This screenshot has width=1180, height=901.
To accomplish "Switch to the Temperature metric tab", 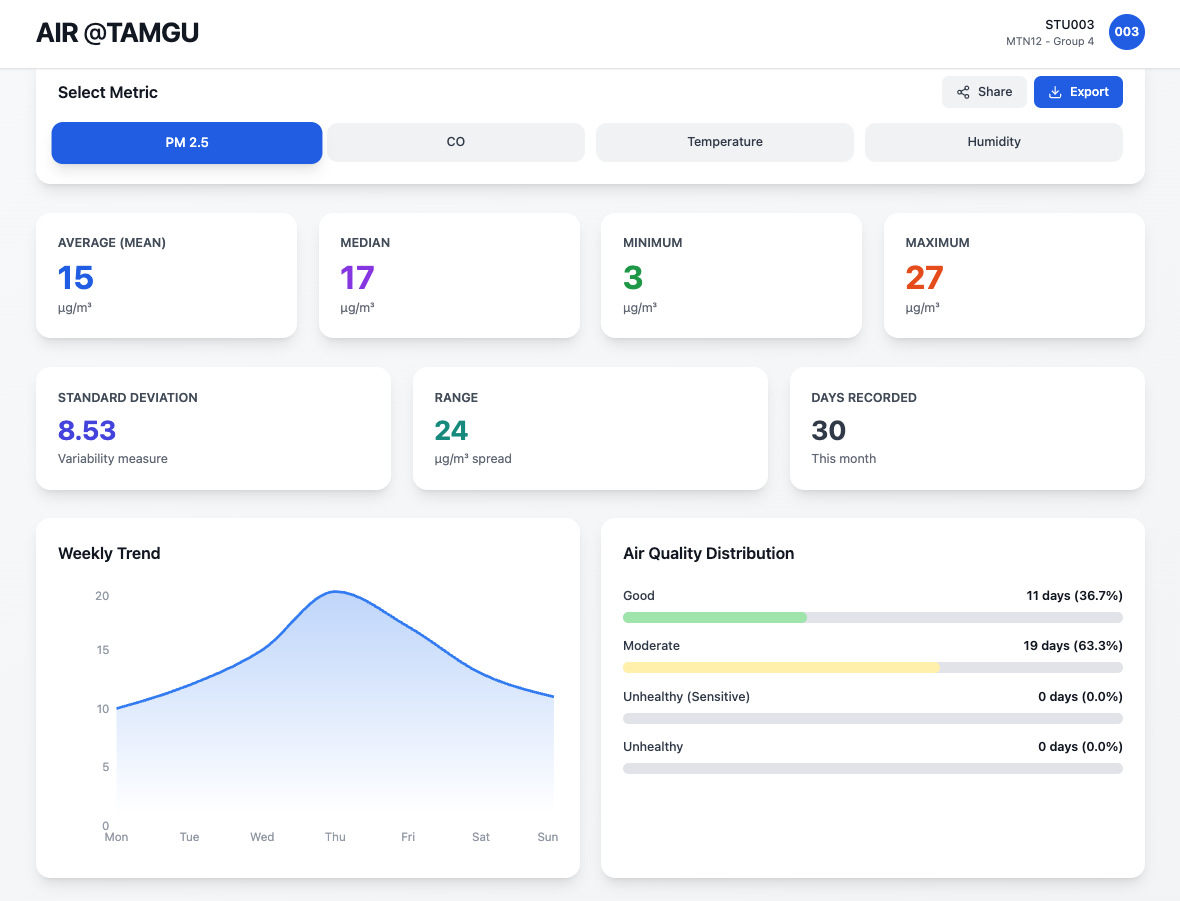I will click(x=724, y=142).
